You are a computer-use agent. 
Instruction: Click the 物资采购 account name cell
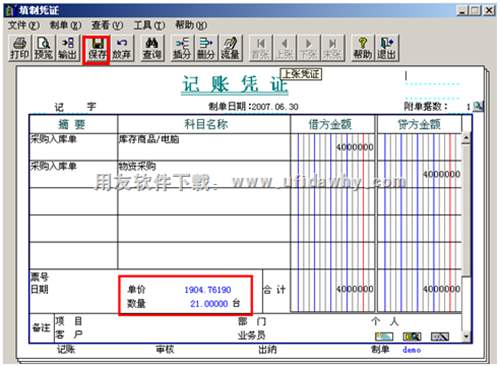204,174
